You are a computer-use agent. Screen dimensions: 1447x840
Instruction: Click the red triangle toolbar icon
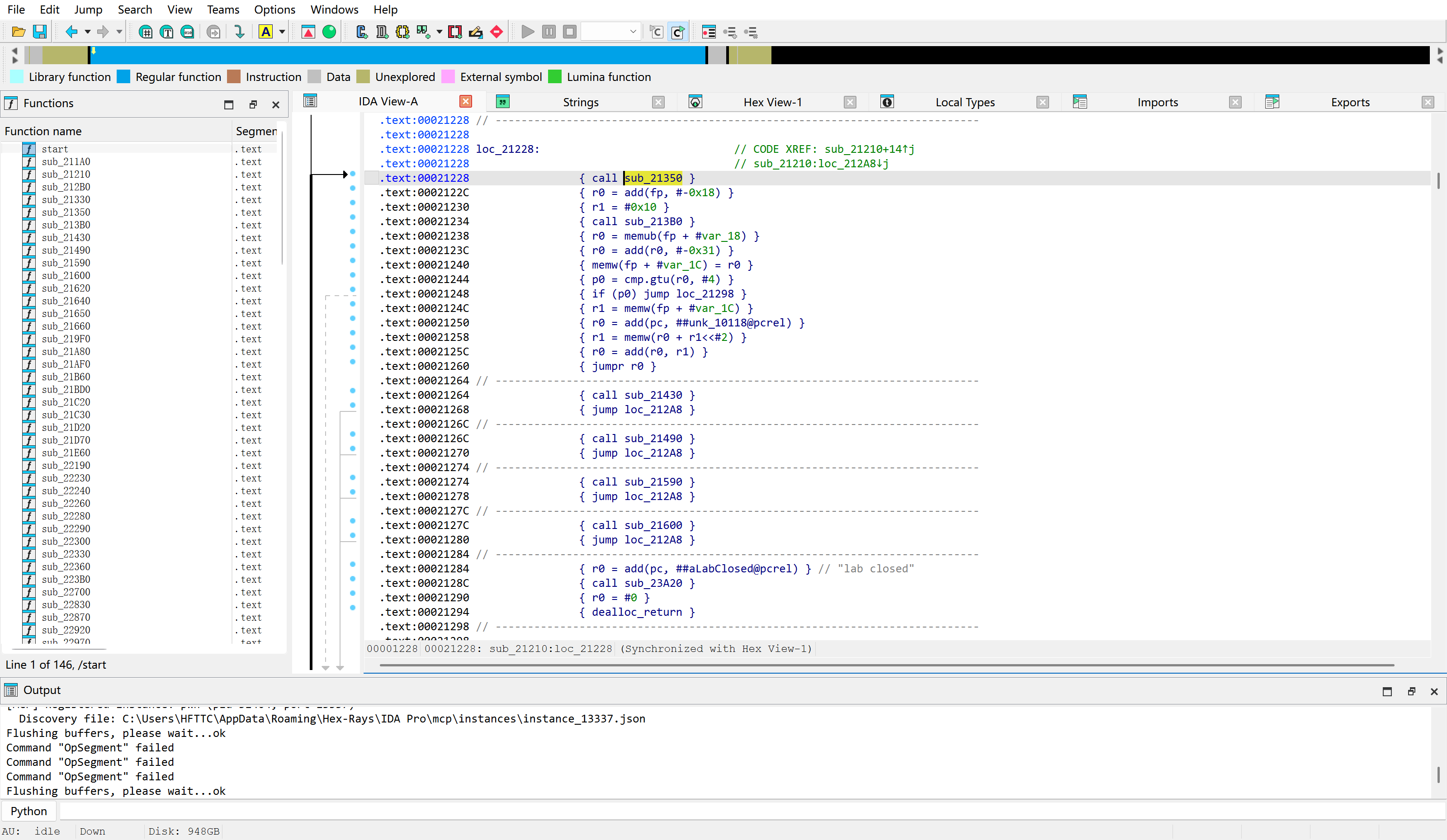click(x=308, y=32)
